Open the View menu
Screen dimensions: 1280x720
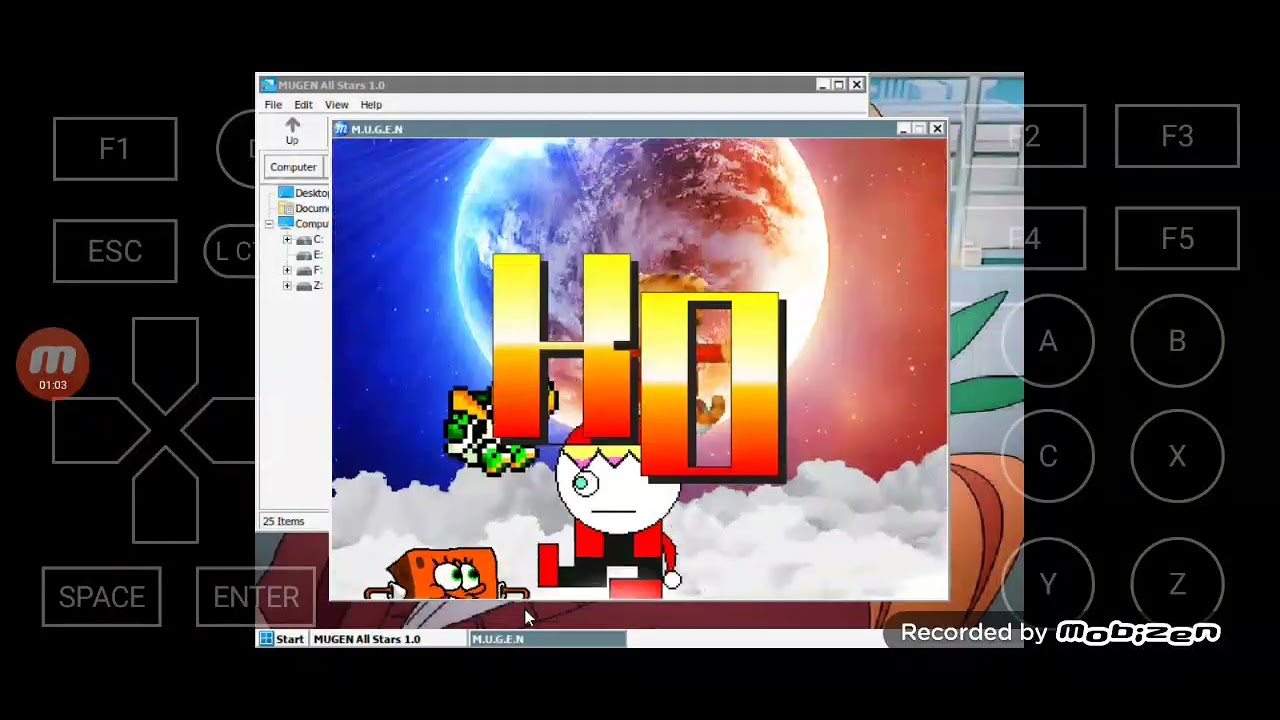pyautogui.click(x=336, y=105)
